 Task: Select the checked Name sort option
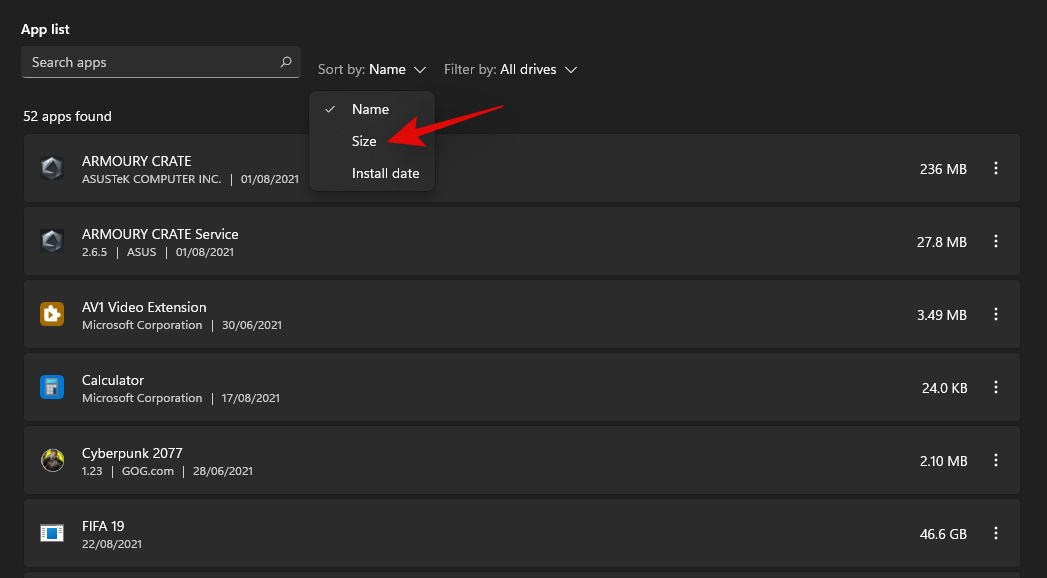click(x=370, y=109)
